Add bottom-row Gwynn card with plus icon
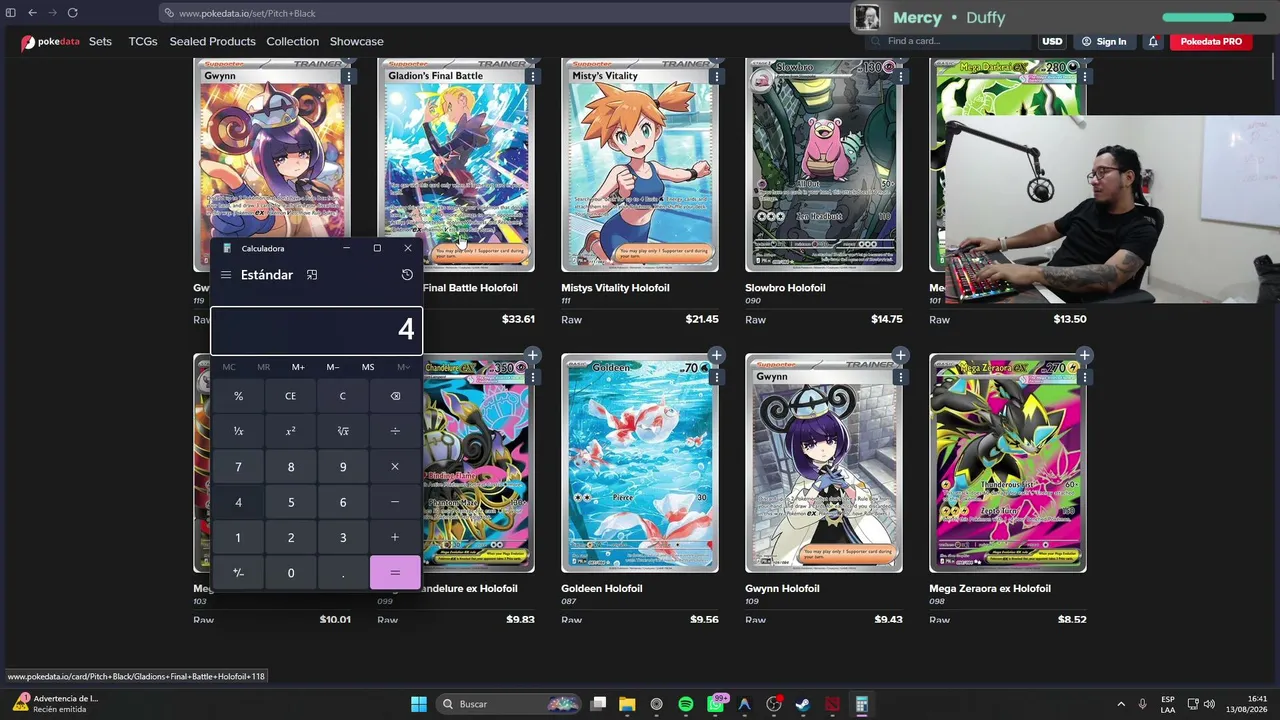Image resolution: width=1280 pixels, height=720 pixels. point(901,355)
